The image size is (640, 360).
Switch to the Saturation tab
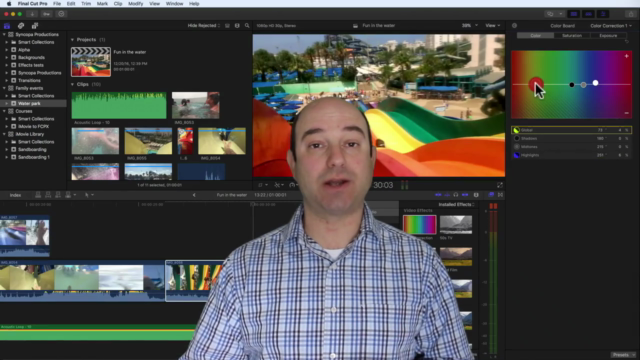click(x=572, y=36)
